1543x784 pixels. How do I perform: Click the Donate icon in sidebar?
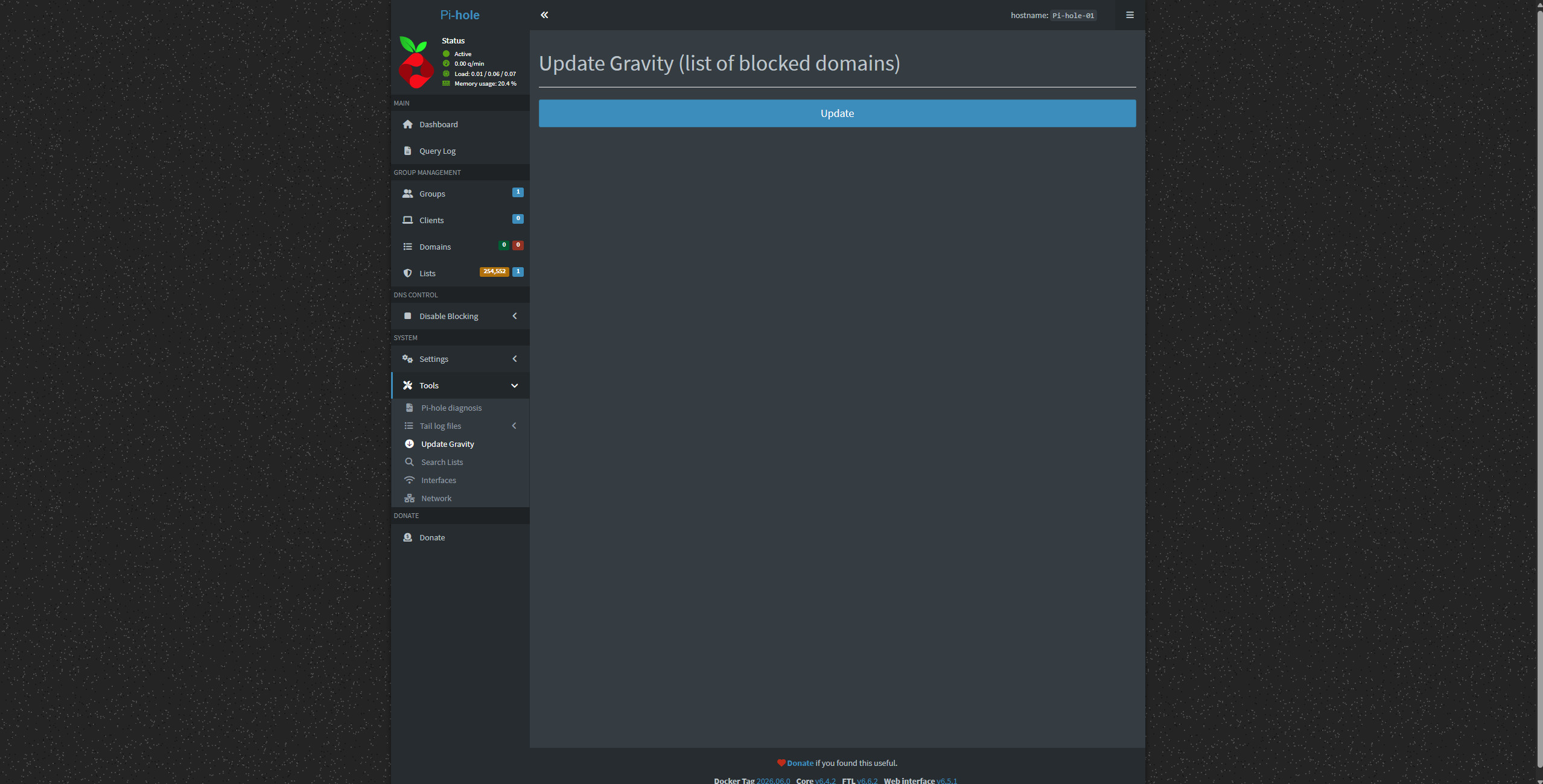[x=408, y=537]
